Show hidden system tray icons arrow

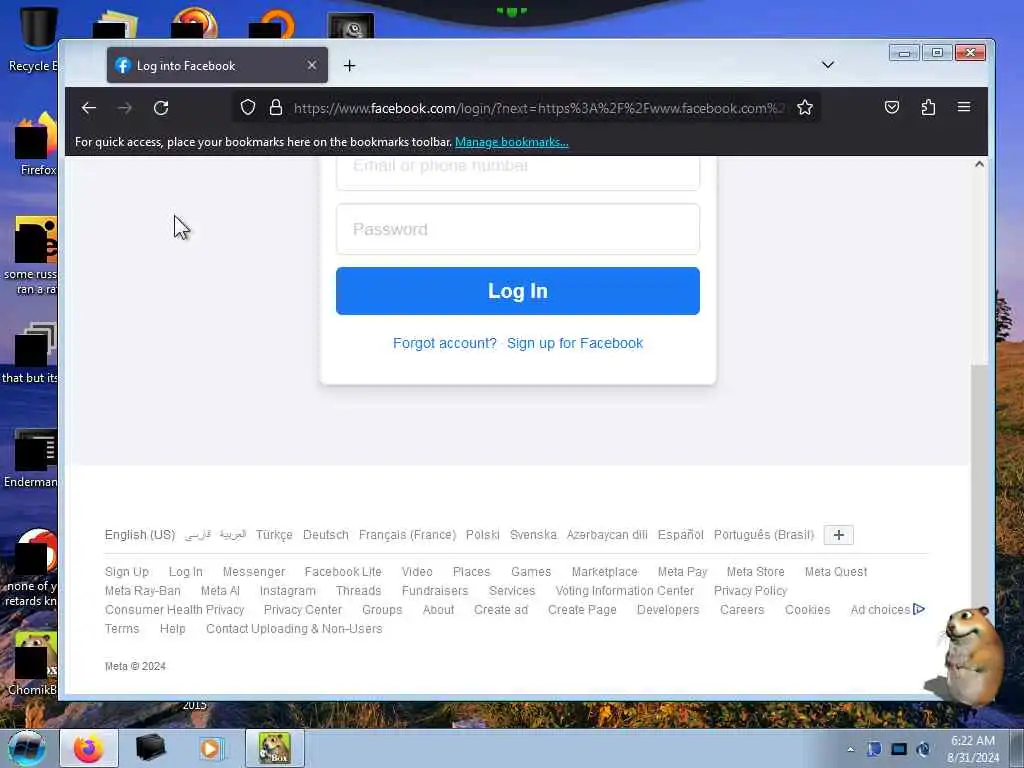coord(850,749)
